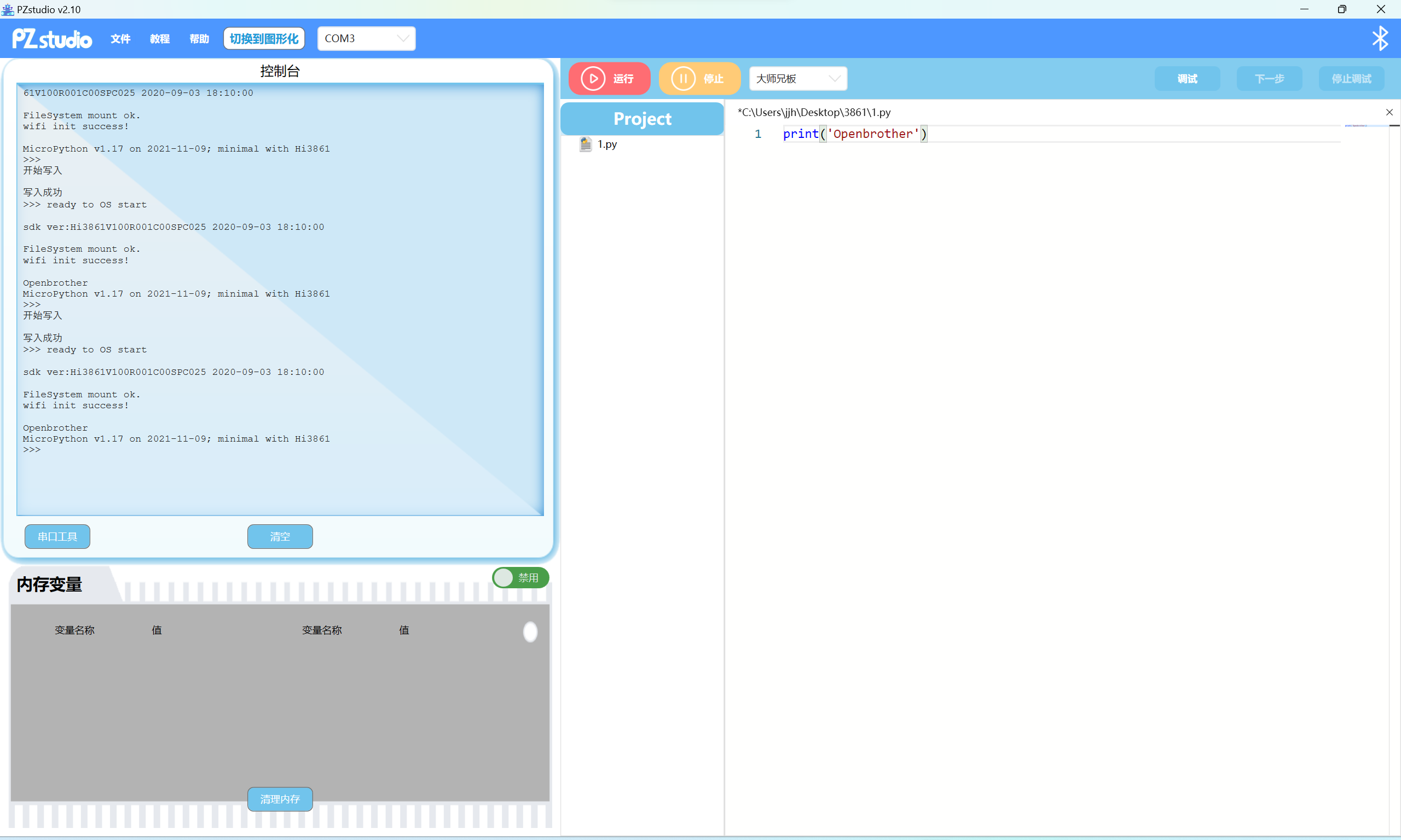Screen dimensions: 1401x840
Task: Open the 教程 menu
Action: pos(160,38)
